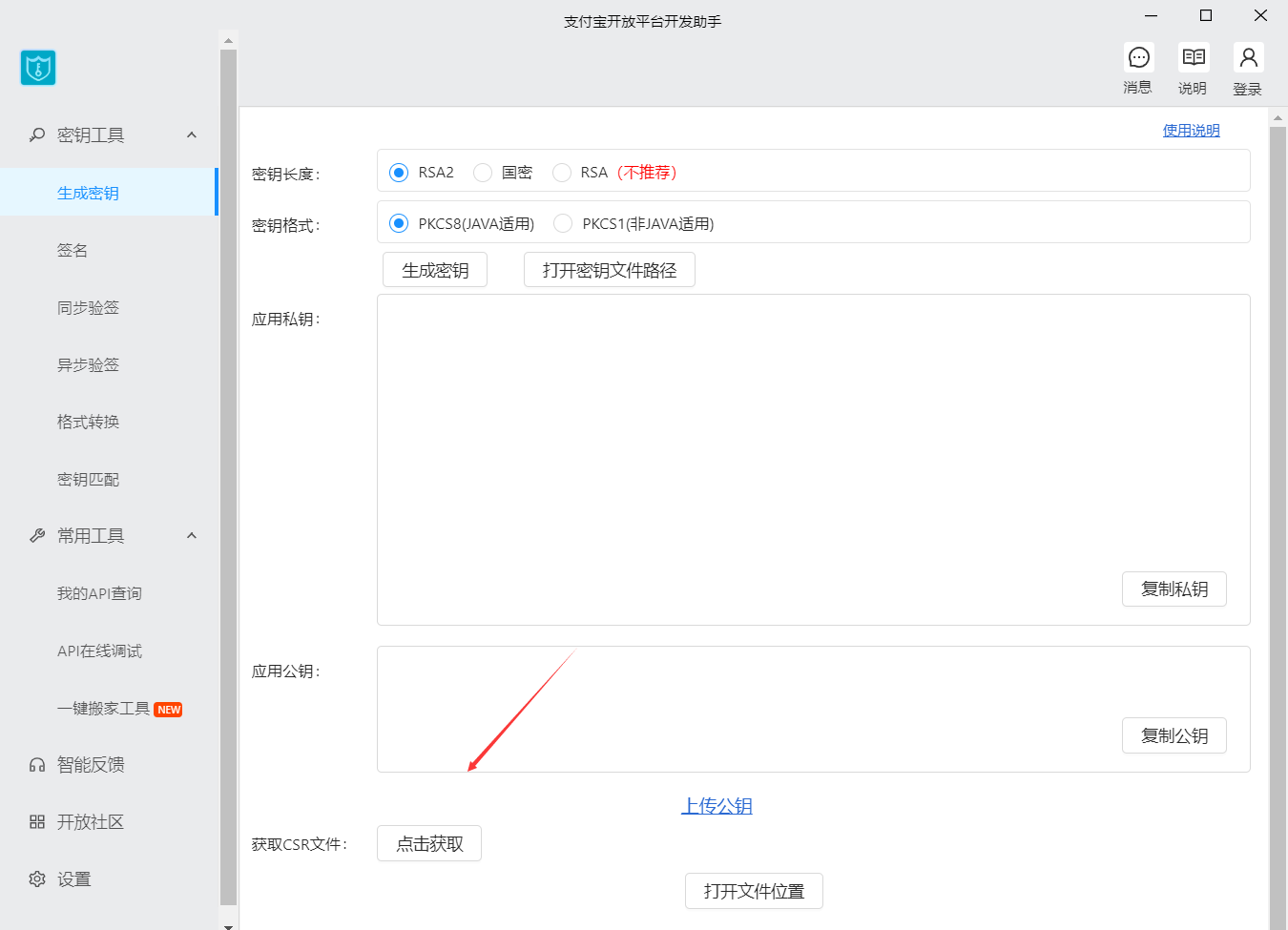The height and width of the screenshot is (930, 1288).
Task: Click the NEW badge on 一键搬家工具
Action: tap(169, 710)
